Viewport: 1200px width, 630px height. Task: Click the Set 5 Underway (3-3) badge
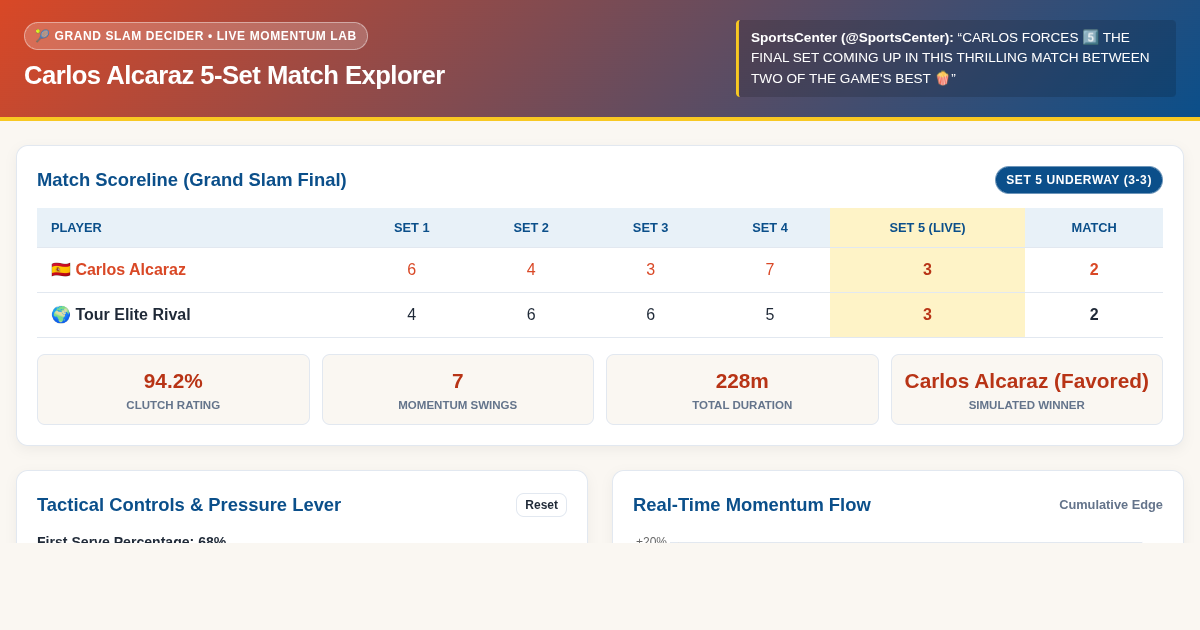1079,180
